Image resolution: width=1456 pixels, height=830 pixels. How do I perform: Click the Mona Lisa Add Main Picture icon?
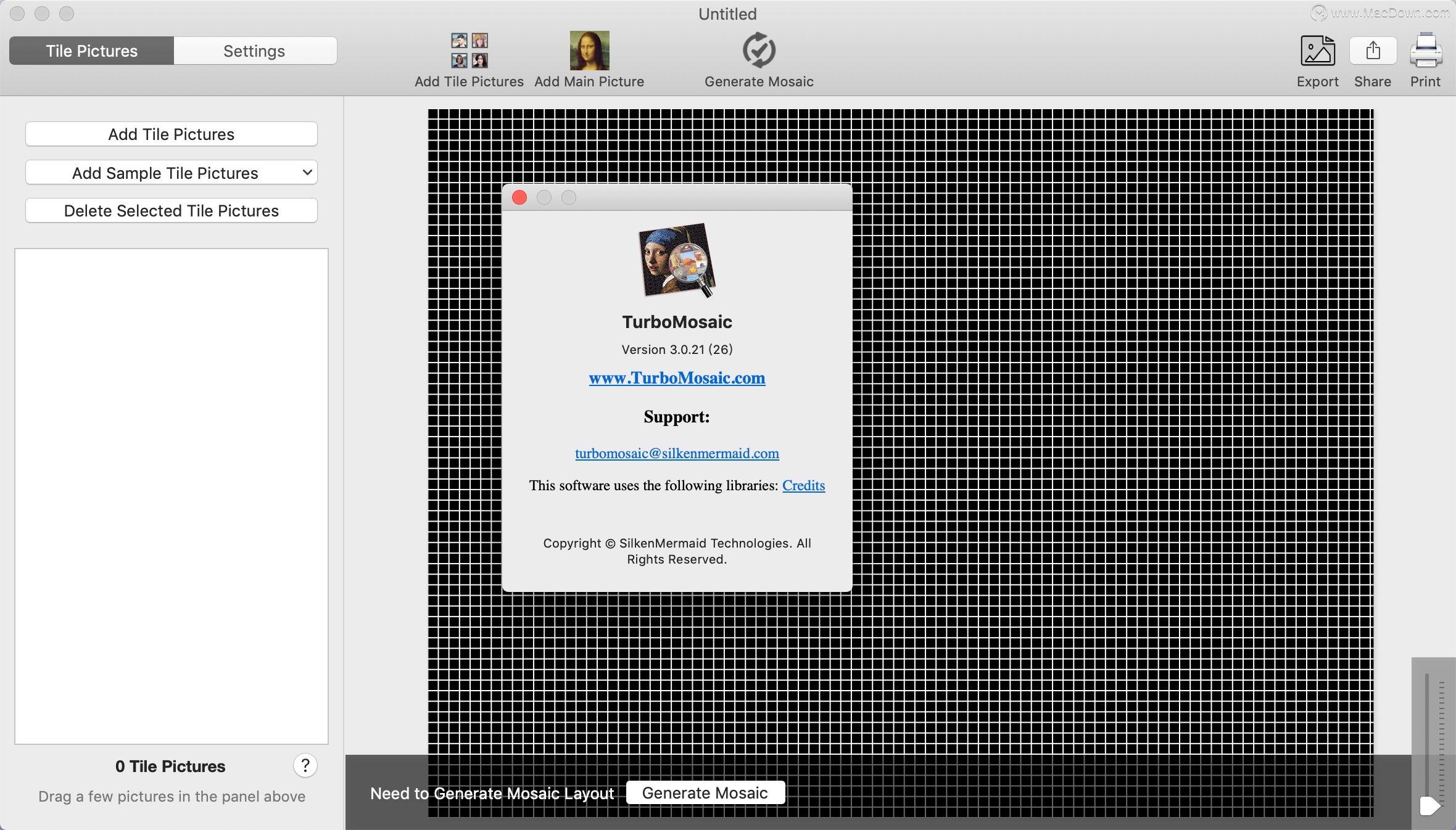pos(589,51)
